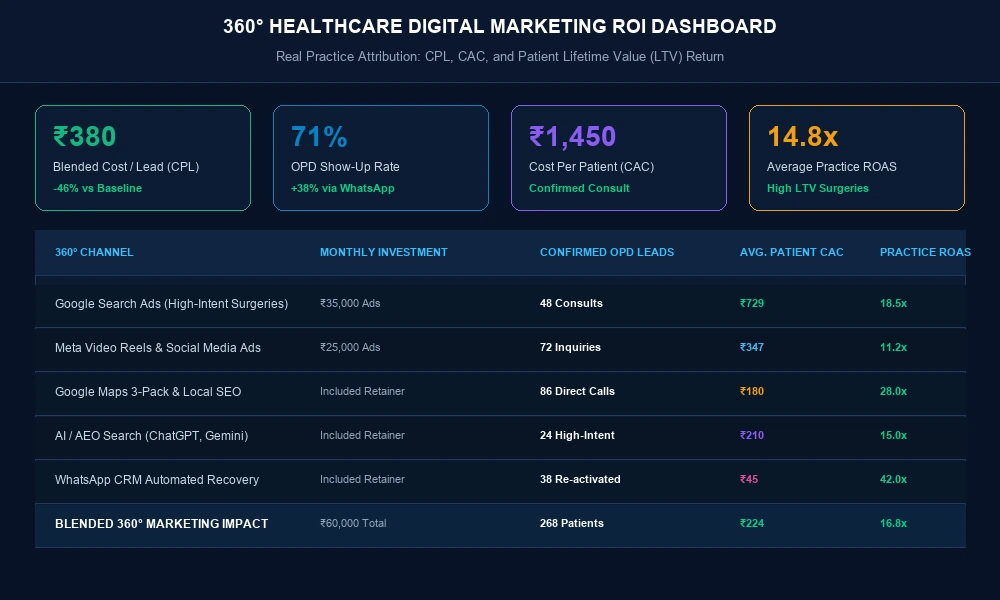Click the 'Confirmed Consult' note
Image resolution: width=1000 pixels, height=600 pixels.
click(579, 188)
